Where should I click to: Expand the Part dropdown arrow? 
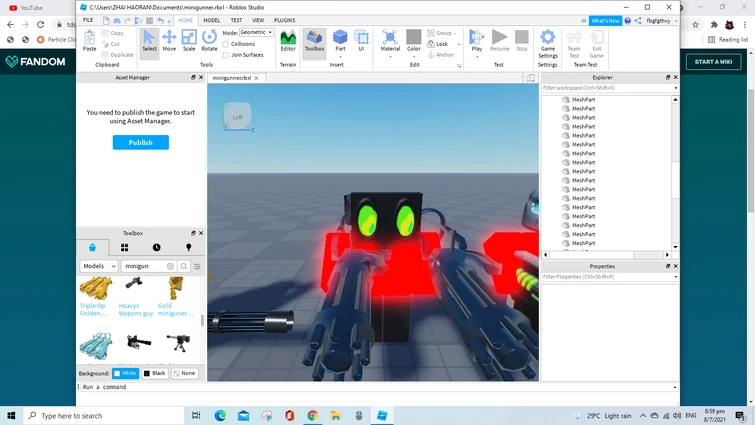(x=340, y=57)
